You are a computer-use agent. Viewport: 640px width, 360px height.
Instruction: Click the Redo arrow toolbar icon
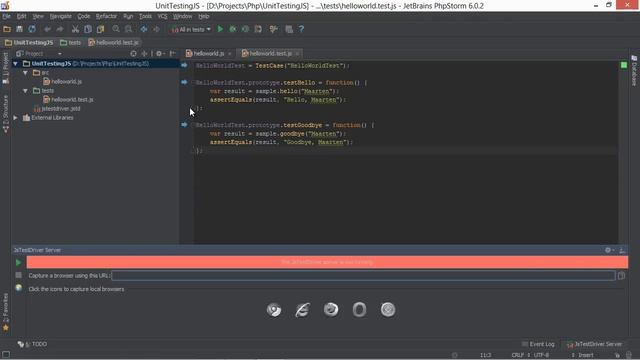60,29
